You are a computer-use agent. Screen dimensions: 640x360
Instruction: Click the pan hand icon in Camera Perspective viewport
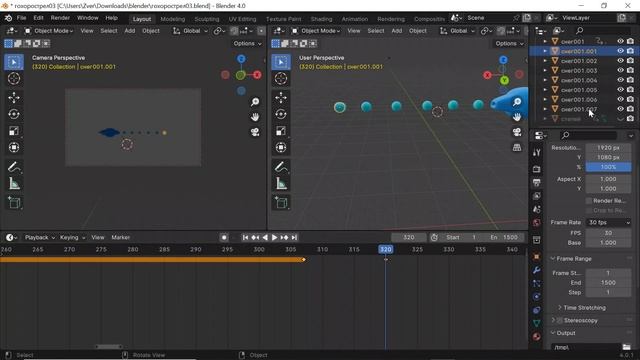coord(255,117)
